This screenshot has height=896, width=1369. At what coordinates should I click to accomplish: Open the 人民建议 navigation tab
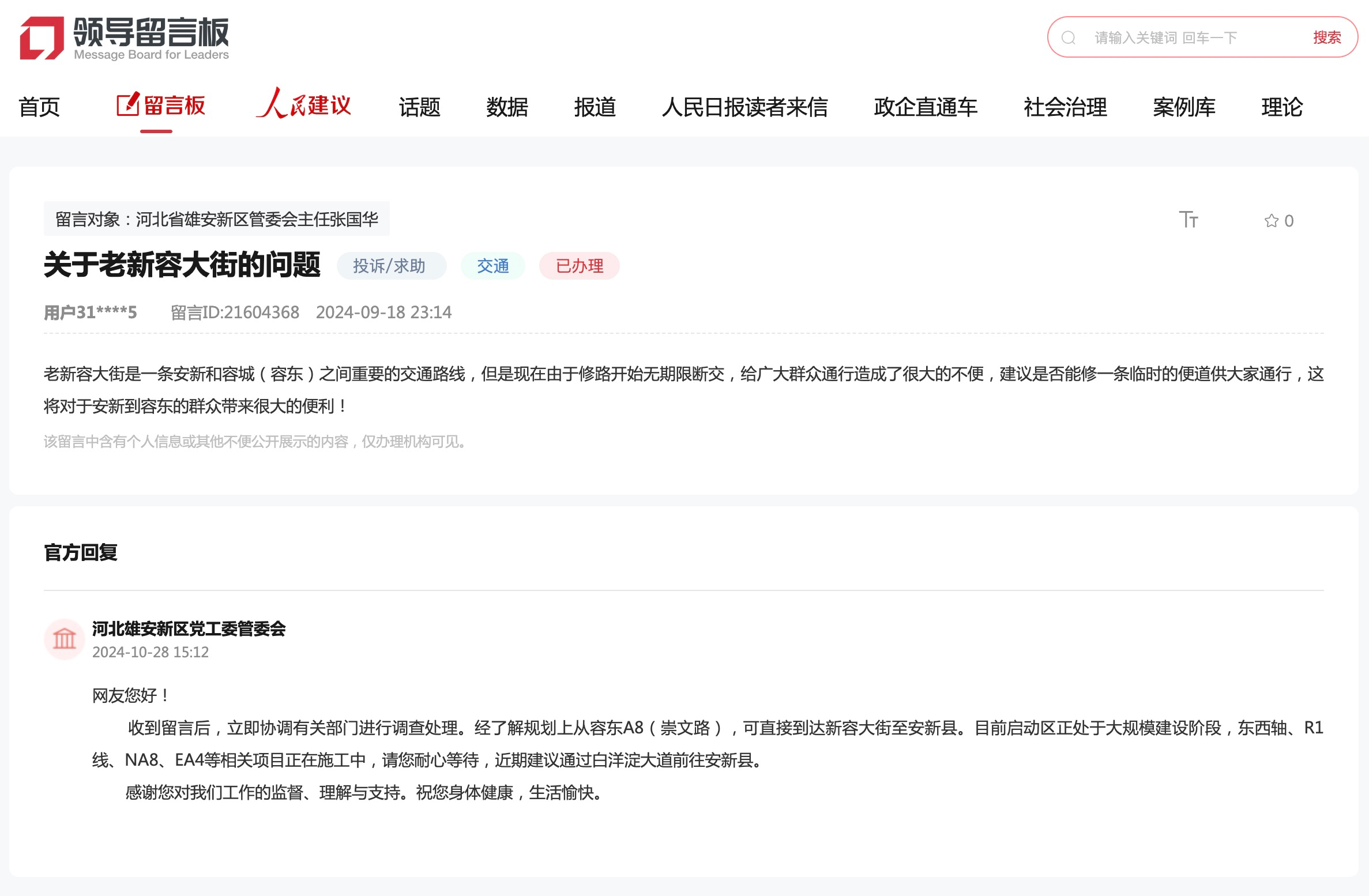tap(304, 105)
